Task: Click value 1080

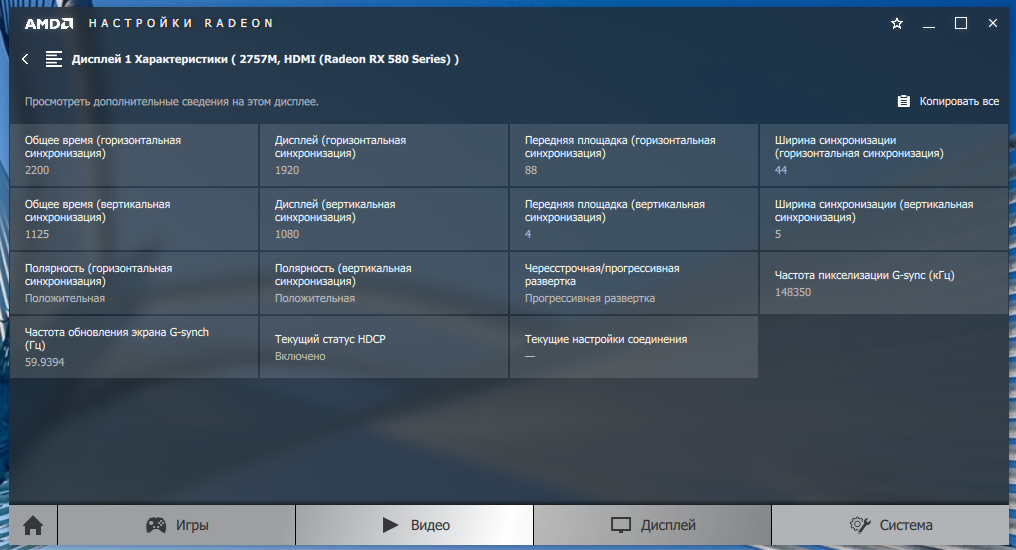Action: tap(287, 235)
